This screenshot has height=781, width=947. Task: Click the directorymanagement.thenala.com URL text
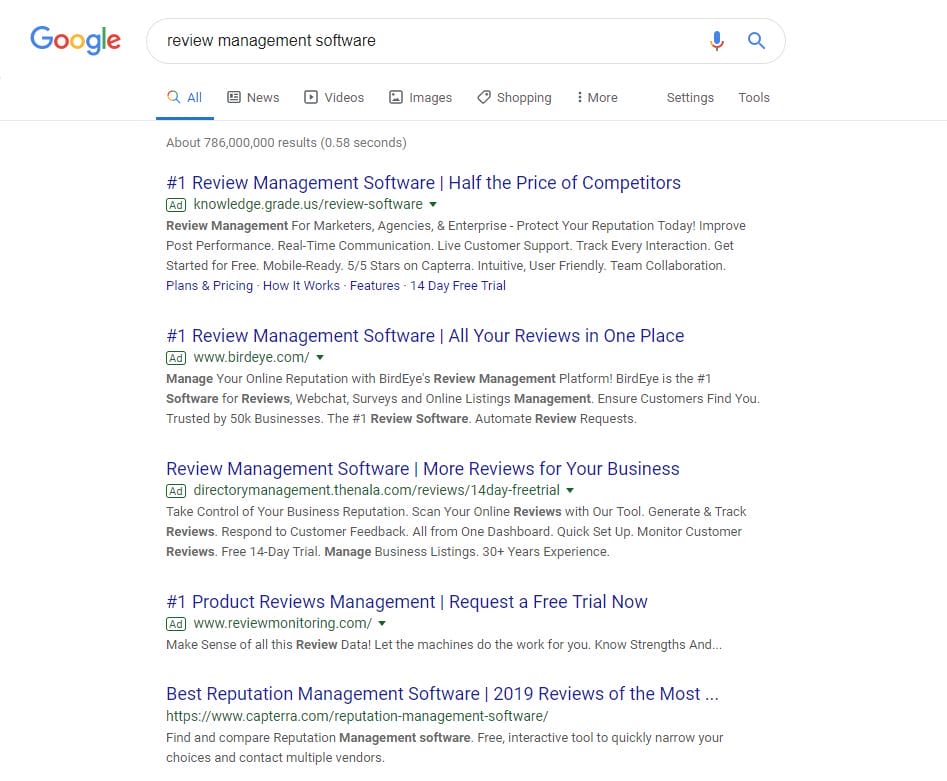pos(376,490)
